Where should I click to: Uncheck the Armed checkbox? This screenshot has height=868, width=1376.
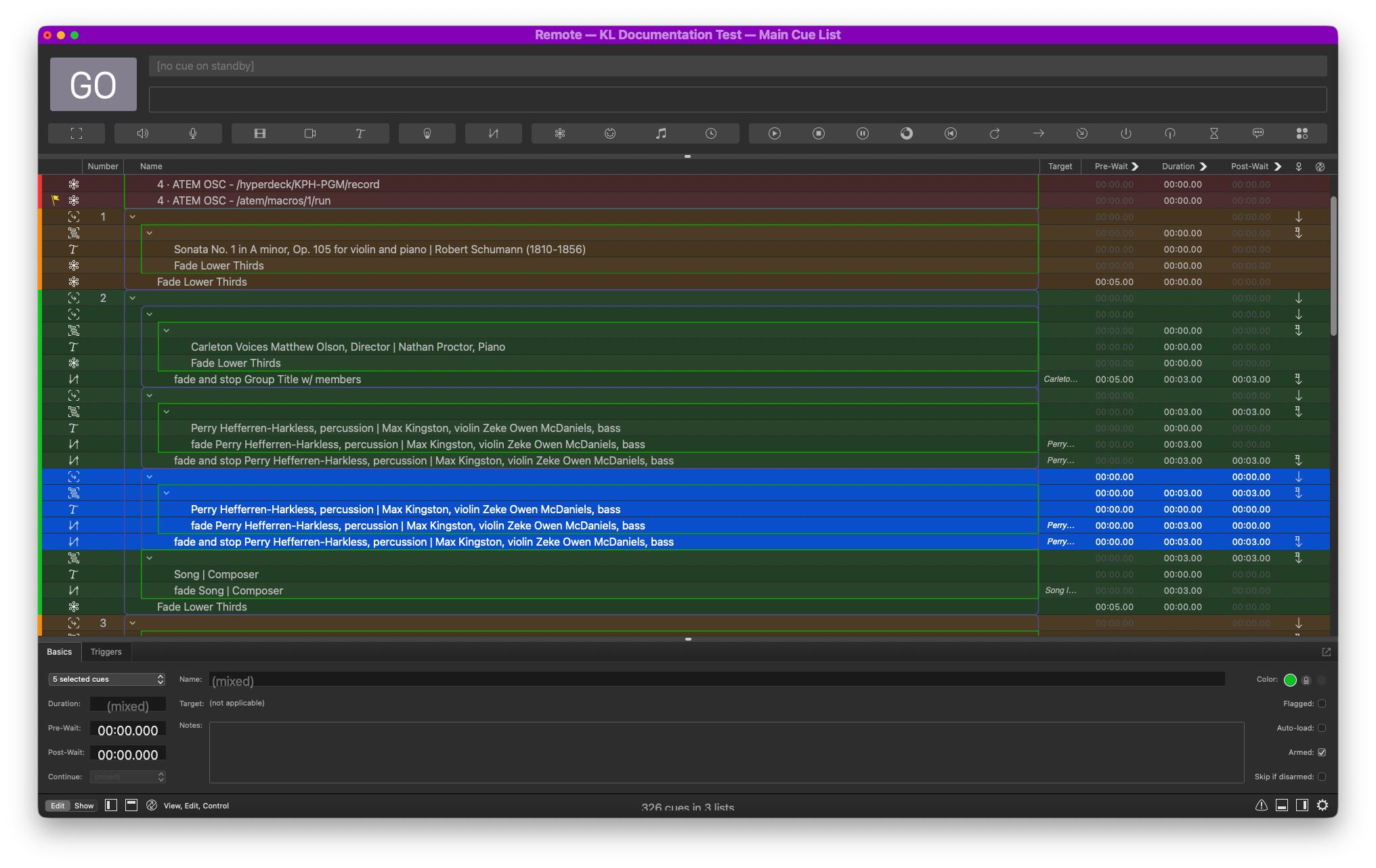point(1322,752)
